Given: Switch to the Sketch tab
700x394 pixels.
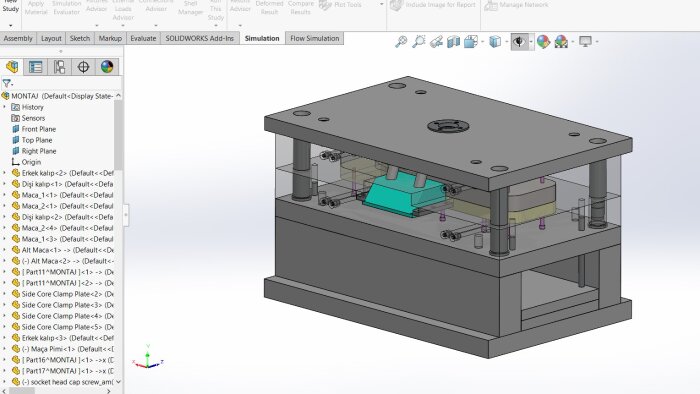Looking at the screenshot, I should (x=80, y=38).
